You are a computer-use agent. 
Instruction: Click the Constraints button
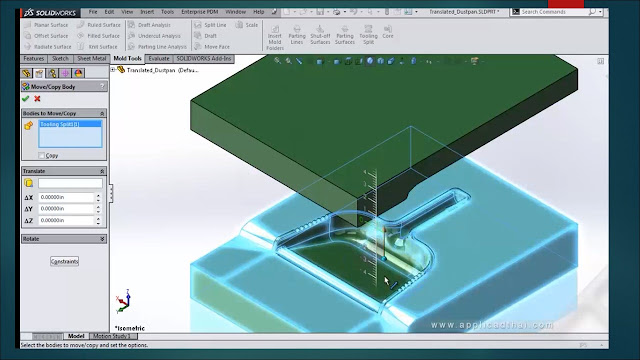click(x=64, y=261)
